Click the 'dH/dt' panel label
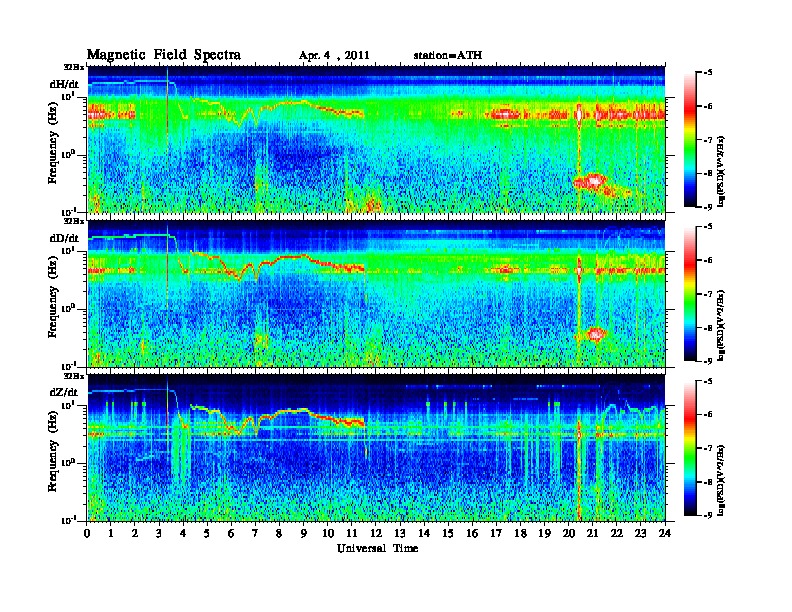 pos(64,84)
